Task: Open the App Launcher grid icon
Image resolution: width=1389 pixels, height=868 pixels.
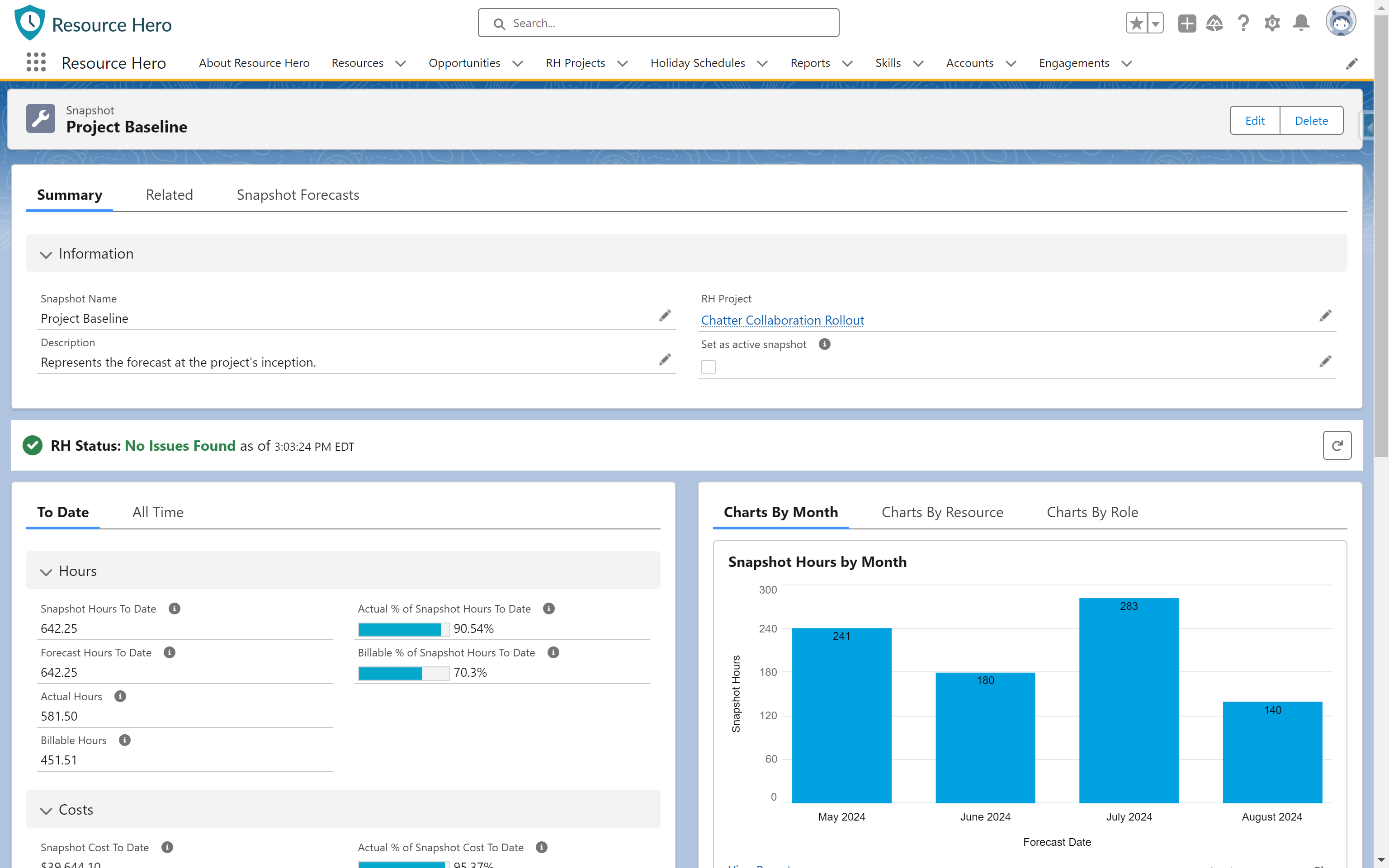Action: [36, 62]
